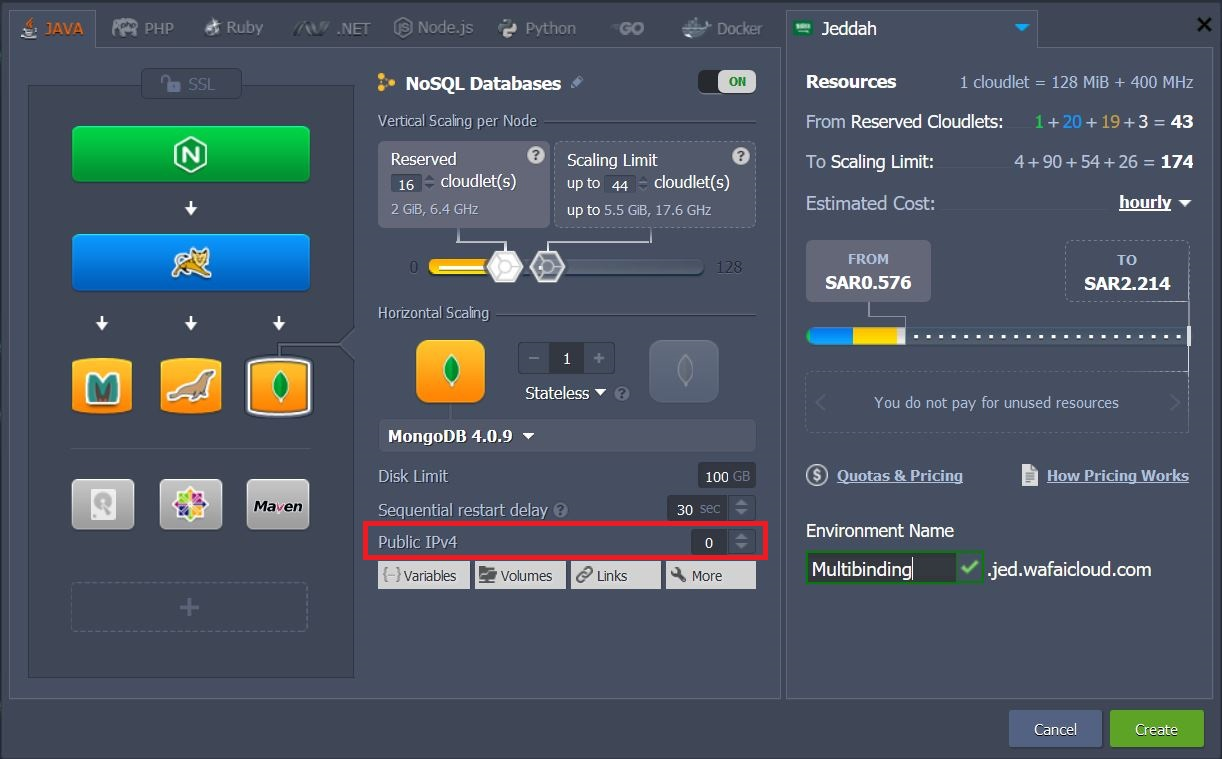Adjust Sequential restart delay stepper
1222x759 pixels.
tap(741, 509)
